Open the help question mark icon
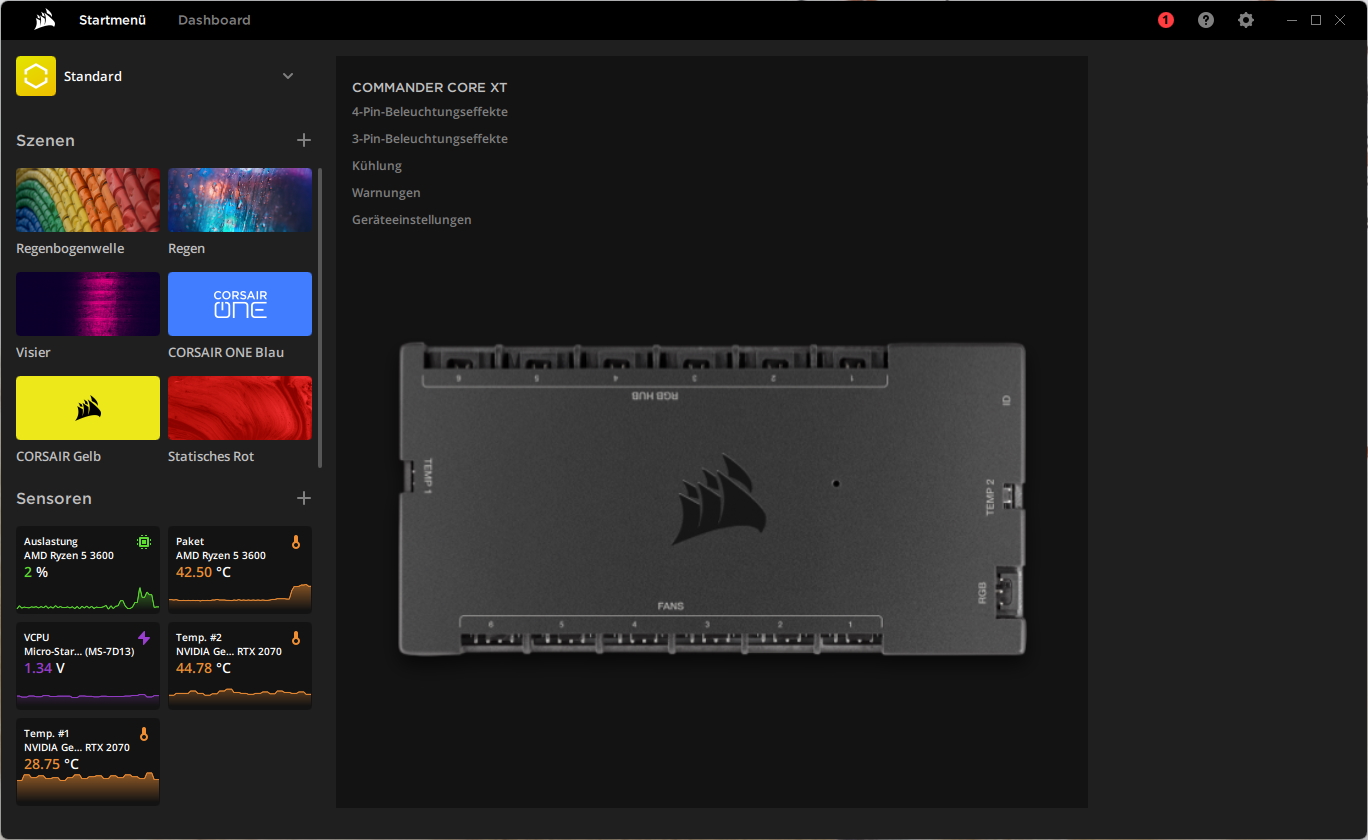The width and height of the screenshot is (1368, 840). [1206, 20]
